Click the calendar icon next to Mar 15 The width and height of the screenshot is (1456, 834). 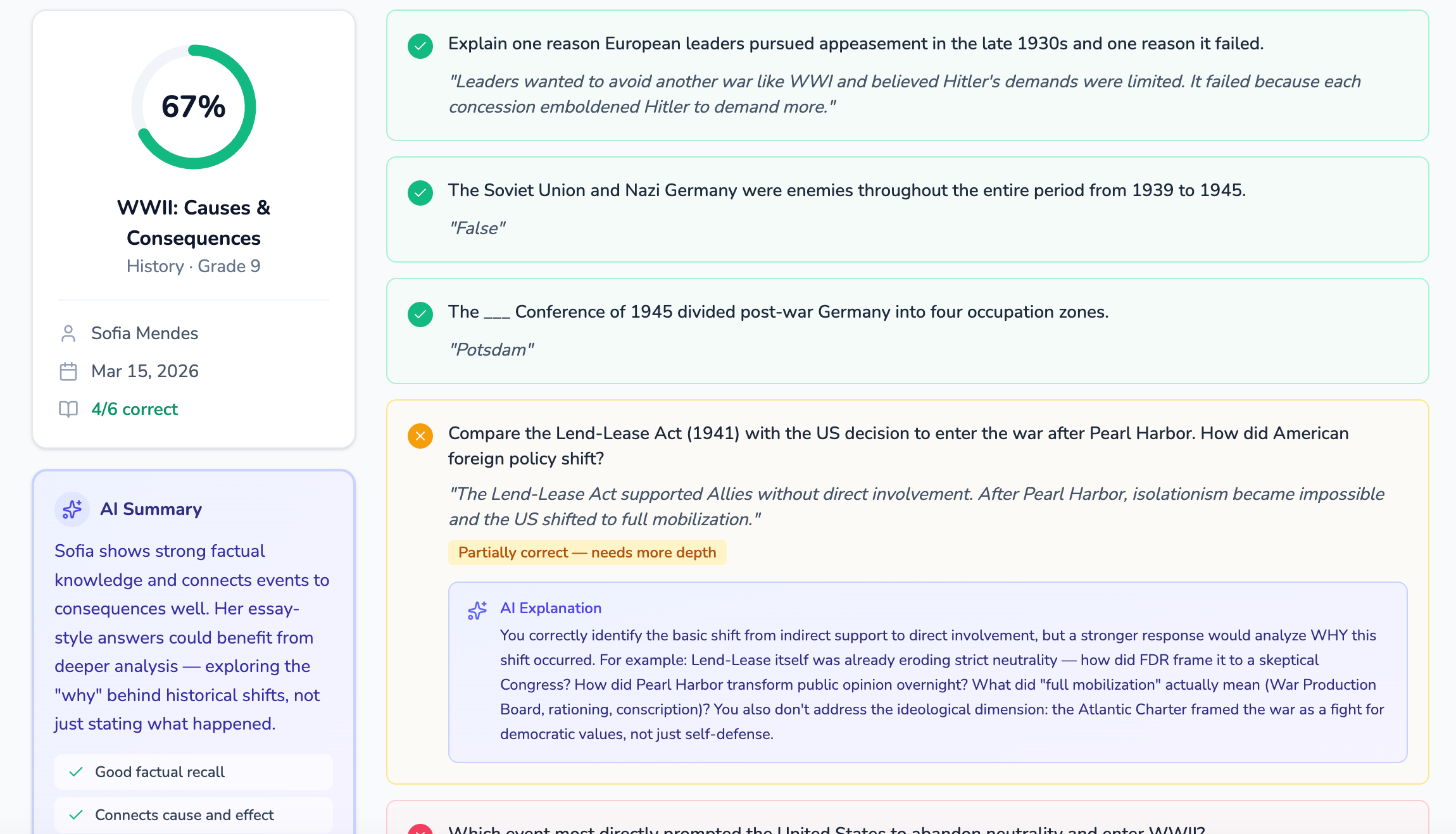[x=68, y=371]
